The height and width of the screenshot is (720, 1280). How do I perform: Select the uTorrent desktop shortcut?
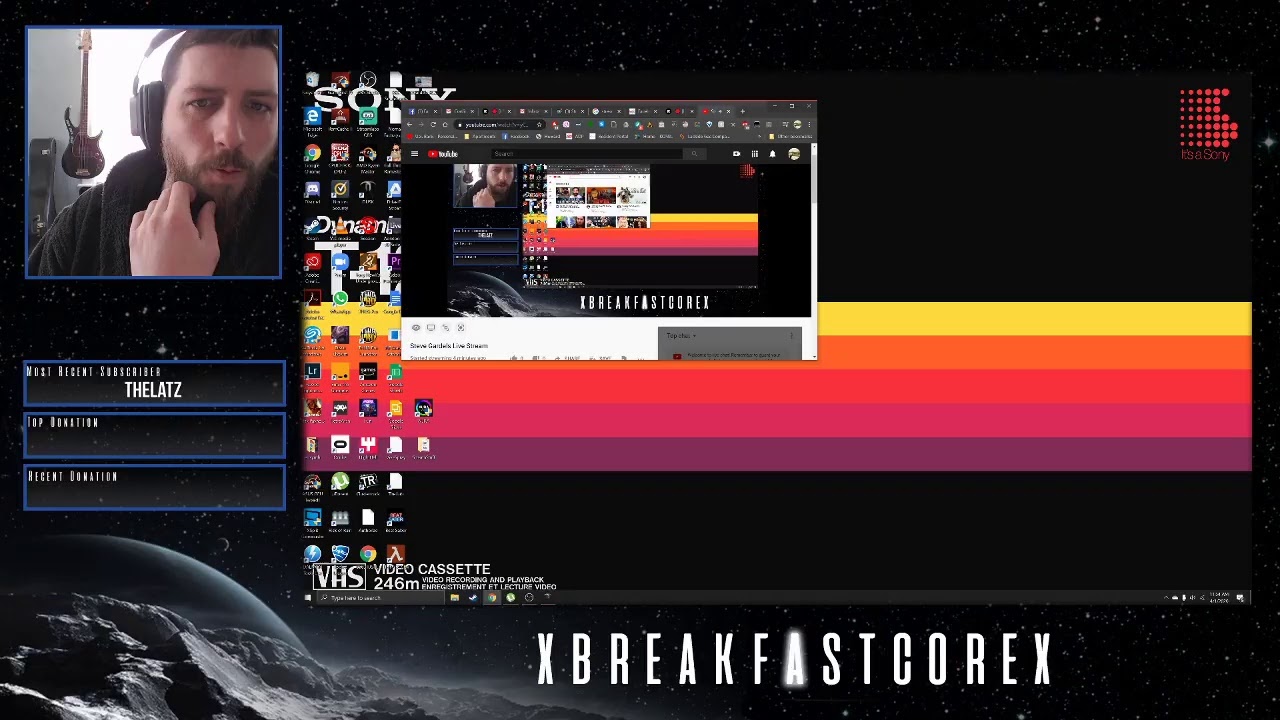[340, 483]
